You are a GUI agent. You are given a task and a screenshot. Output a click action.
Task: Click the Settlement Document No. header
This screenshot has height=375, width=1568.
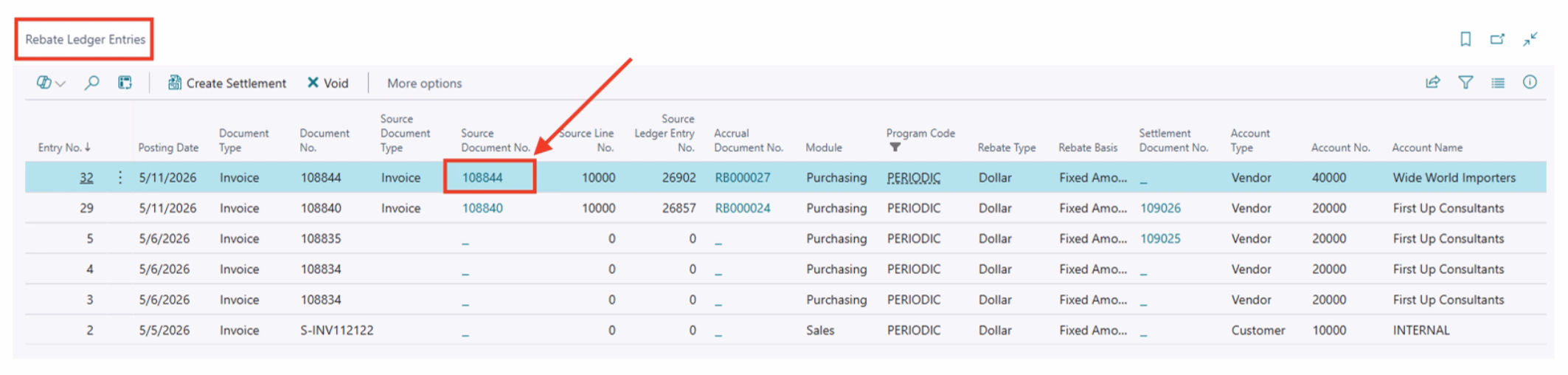pyautogui.click(x=1173, y=140)
